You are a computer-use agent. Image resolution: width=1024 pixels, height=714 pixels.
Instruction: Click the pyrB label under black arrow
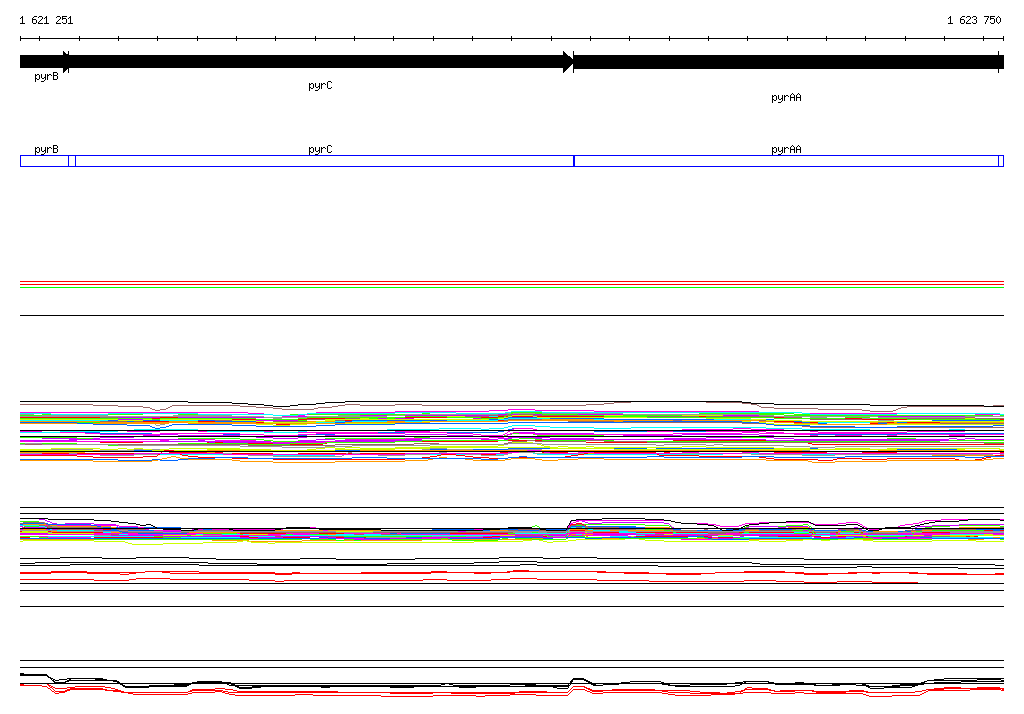46,76
